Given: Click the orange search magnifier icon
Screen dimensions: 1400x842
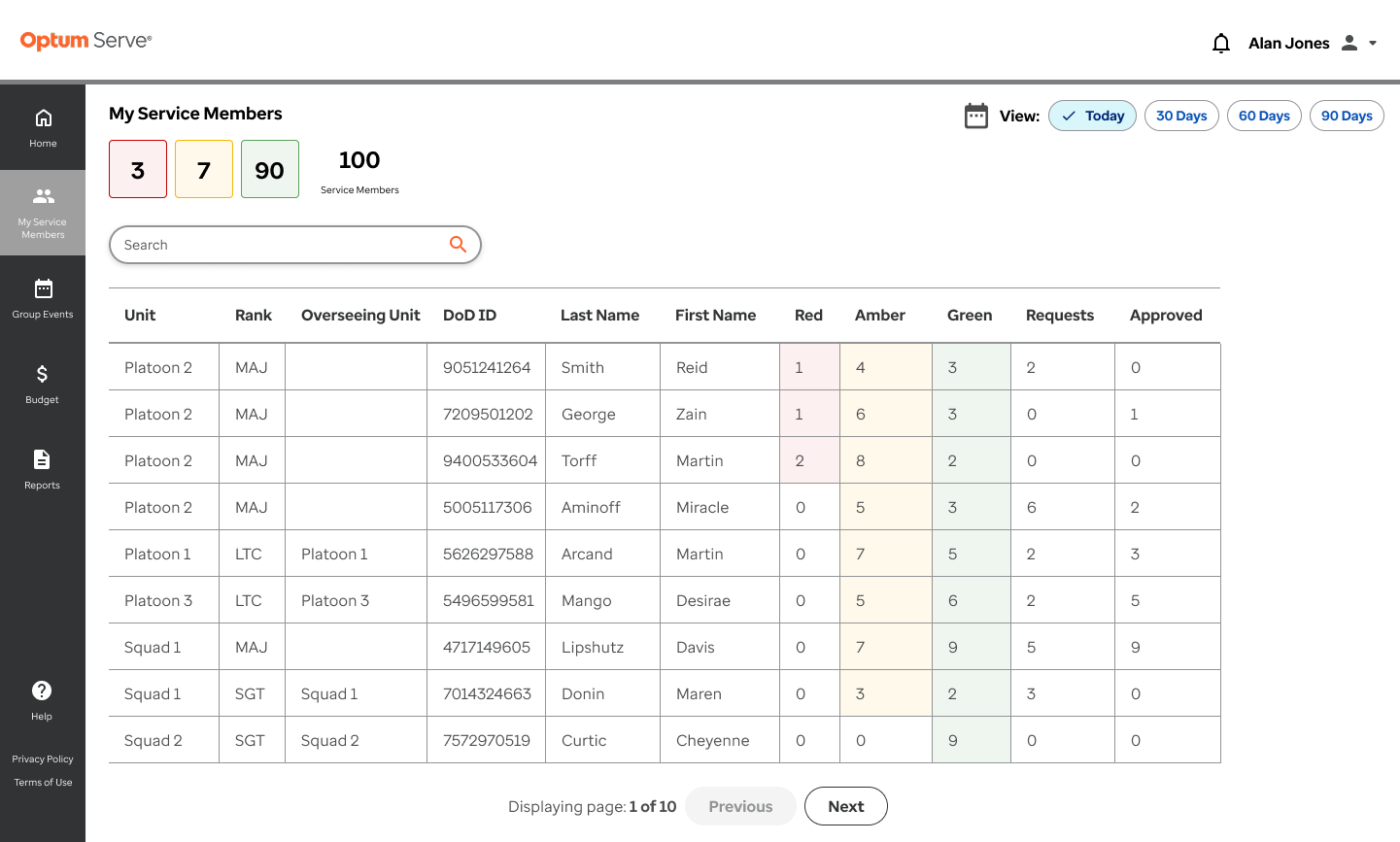Looking at the screenshot, I should click(x=458, y=245).
